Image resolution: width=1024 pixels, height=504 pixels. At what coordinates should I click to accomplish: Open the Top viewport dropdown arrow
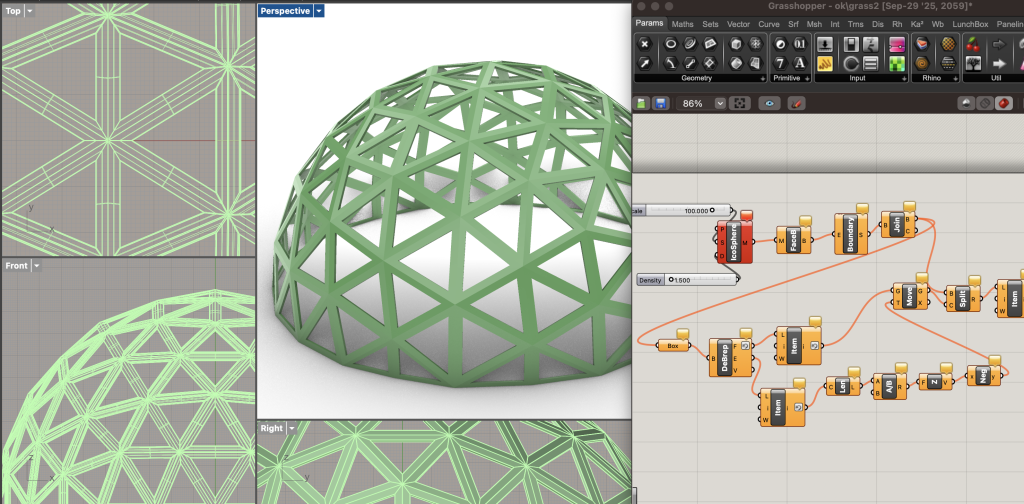point(29,10)
